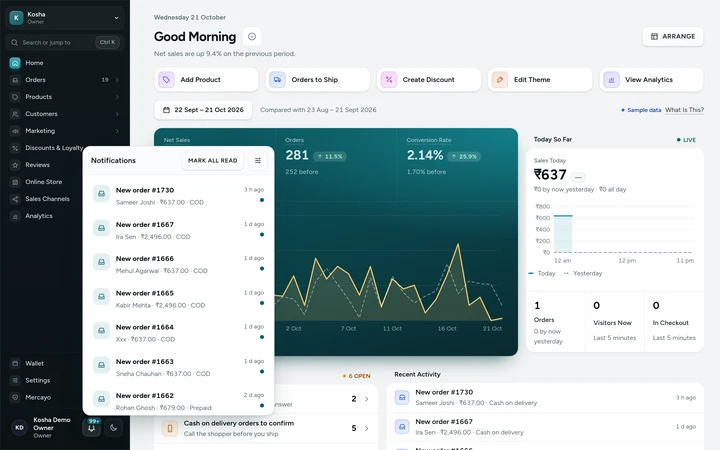Open the notifications bell icon
Image resolution: width=720 pixels, height=450 pixels.
91,428
